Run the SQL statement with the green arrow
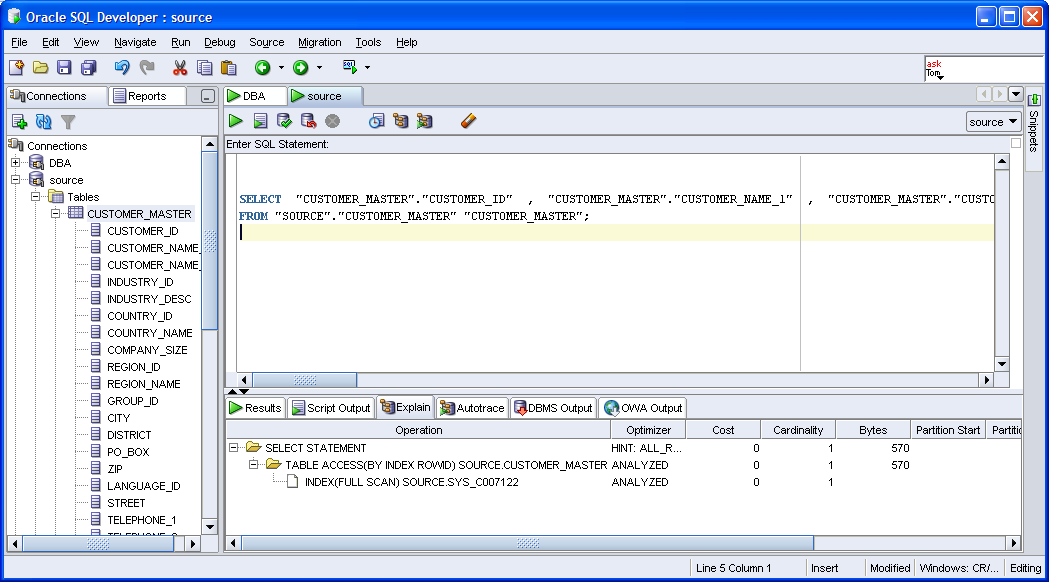Image resolution: width=1049 pixels, height=582 pixels. click(x=236, y=120)
